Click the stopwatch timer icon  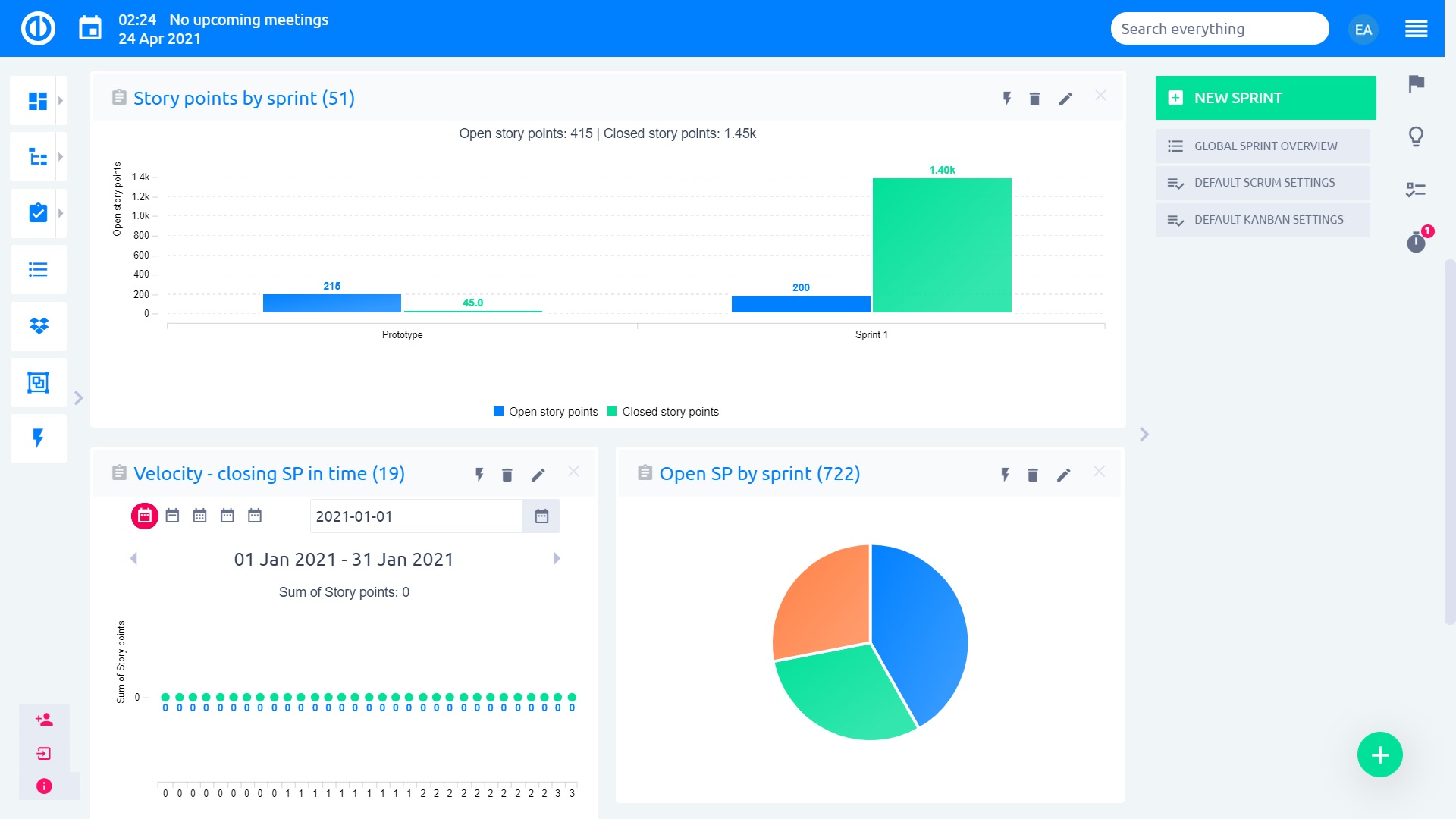pos(1415,243)
